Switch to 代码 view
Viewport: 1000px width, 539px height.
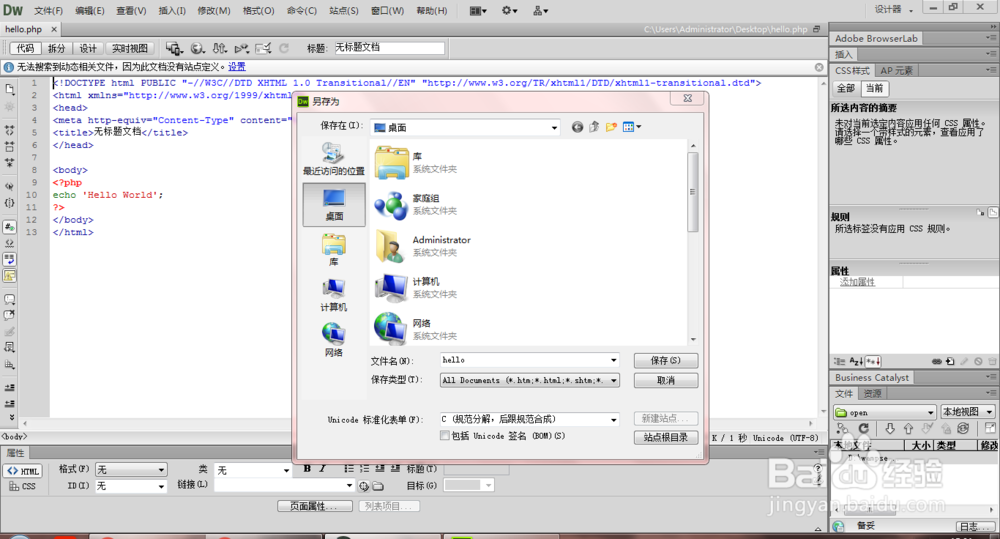pyautogui.click(x=26, y=48)
